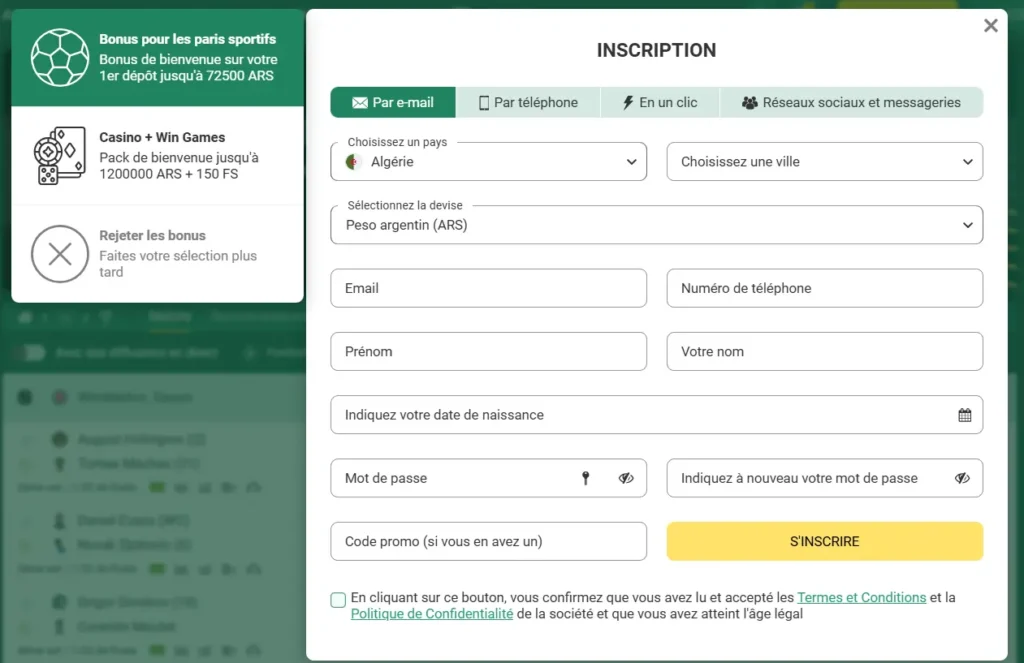The height and width of the screenshot is (663, 1024).
Task: Click the calendar icon in birth date field
Action: [965, 415]
